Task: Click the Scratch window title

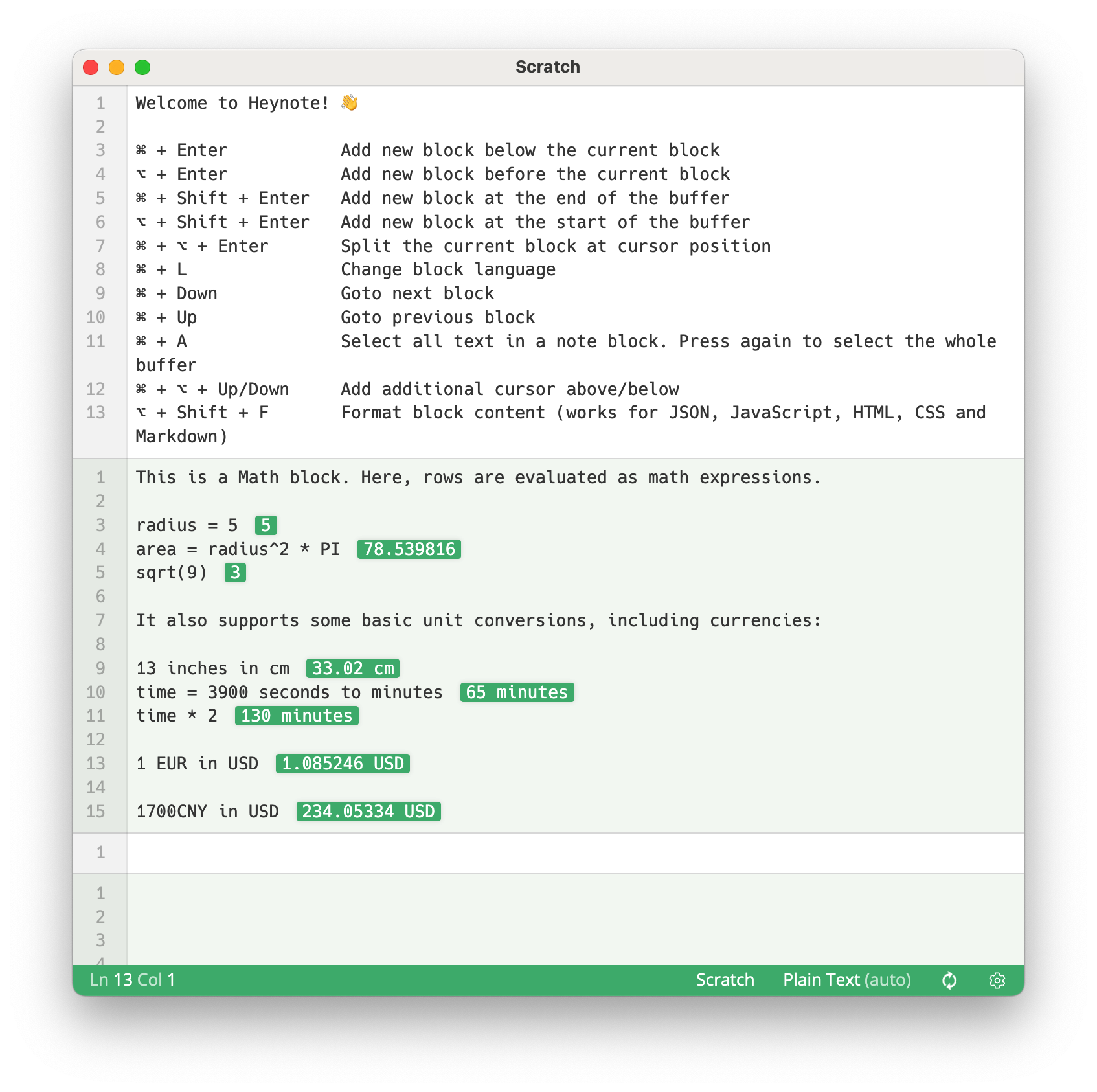Action: point(548,67)
